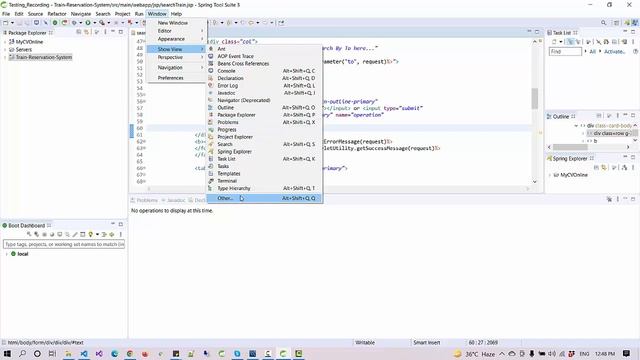This screenshot has width=640, height=360.
Task: Select Console in the Show View submenu
Action: 263,71
